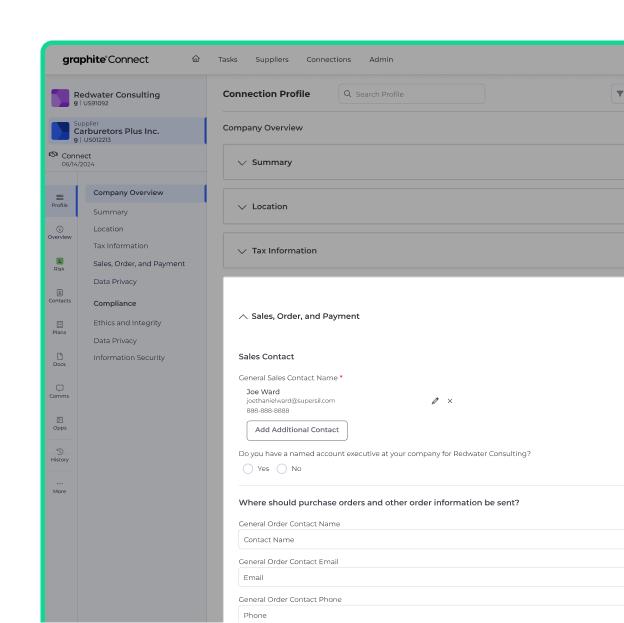Open the Risk sidebar icon

[x=60, y=264]
